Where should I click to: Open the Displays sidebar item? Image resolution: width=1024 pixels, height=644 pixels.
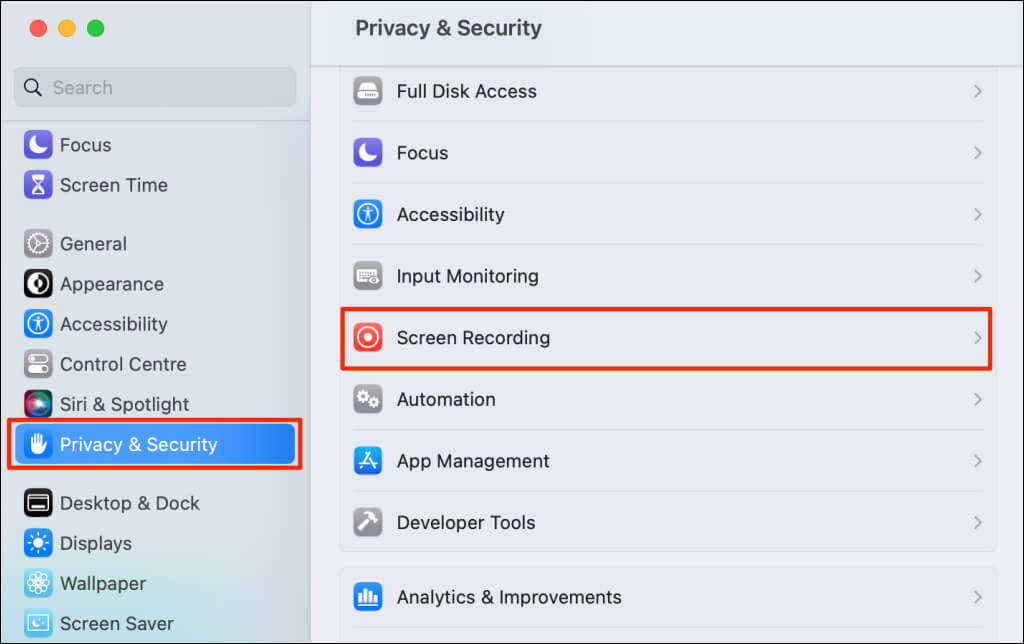[x=95, y=544]
